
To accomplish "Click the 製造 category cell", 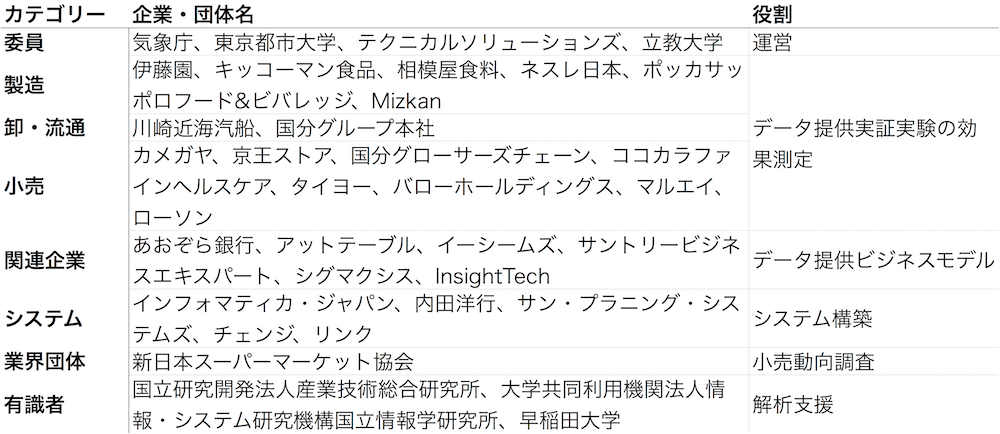I will pos(24,86).
